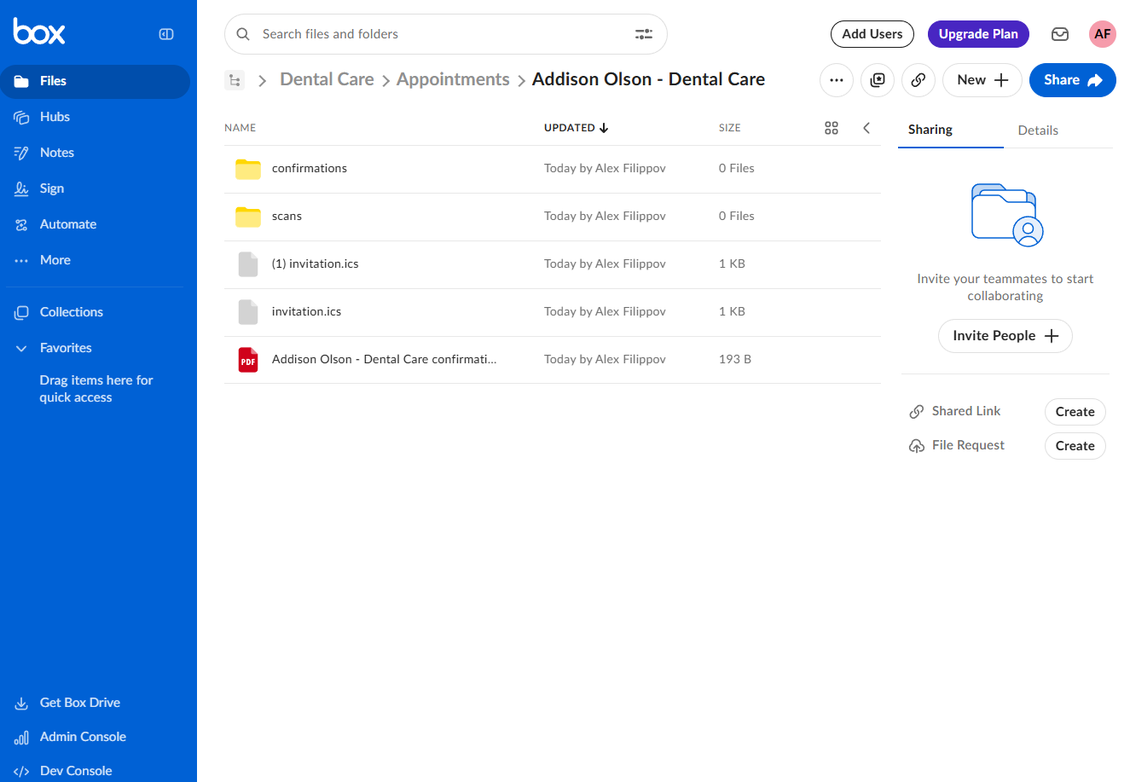Click the add to collection icon
This screenshot has height=782, width=1130.
pyautogui.click(x=877, y=80)
